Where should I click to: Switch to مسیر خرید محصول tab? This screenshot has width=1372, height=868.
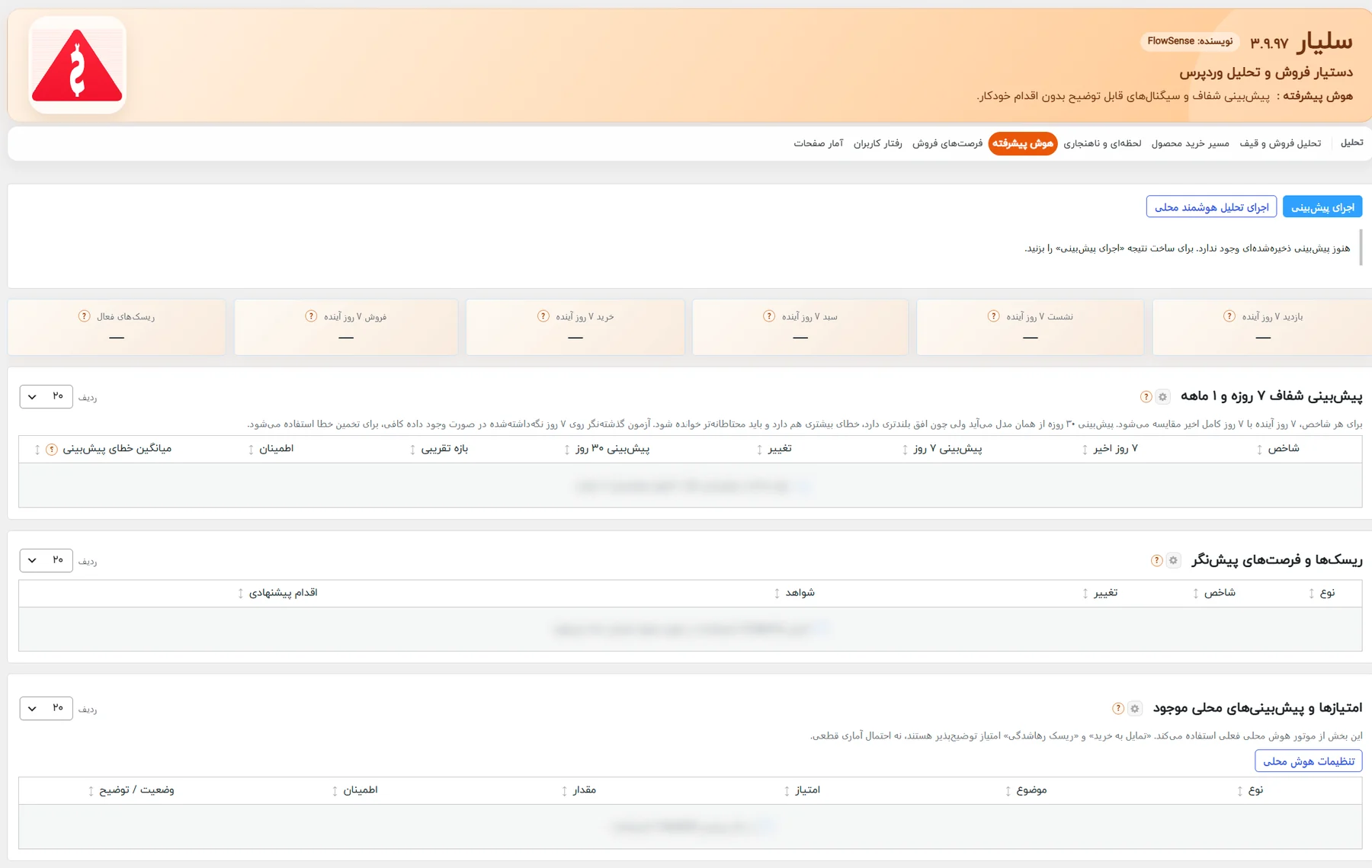pyautogui.click(x=1190, y=143)
